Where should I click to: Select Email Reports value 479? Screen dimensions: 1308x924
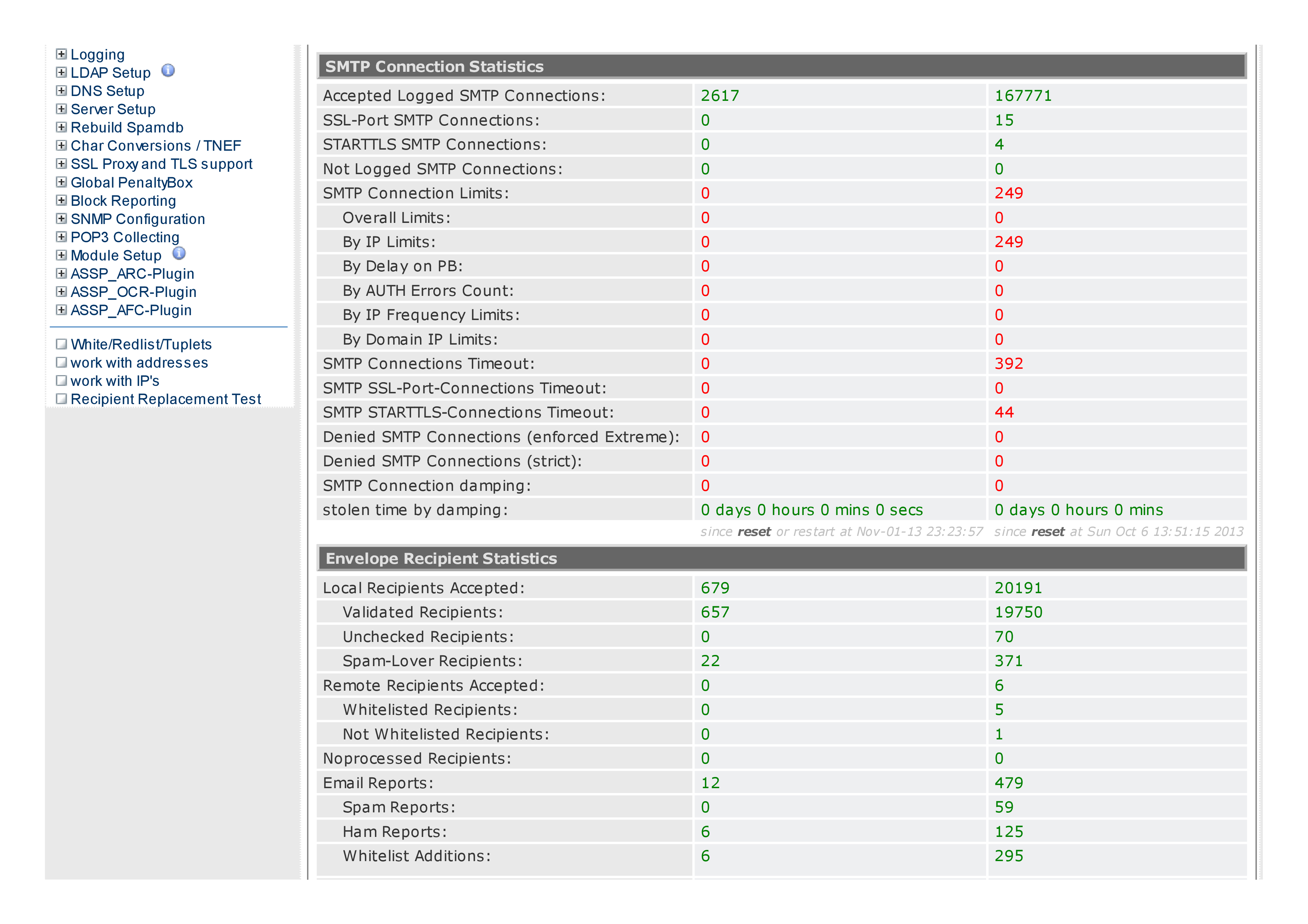1009,783
